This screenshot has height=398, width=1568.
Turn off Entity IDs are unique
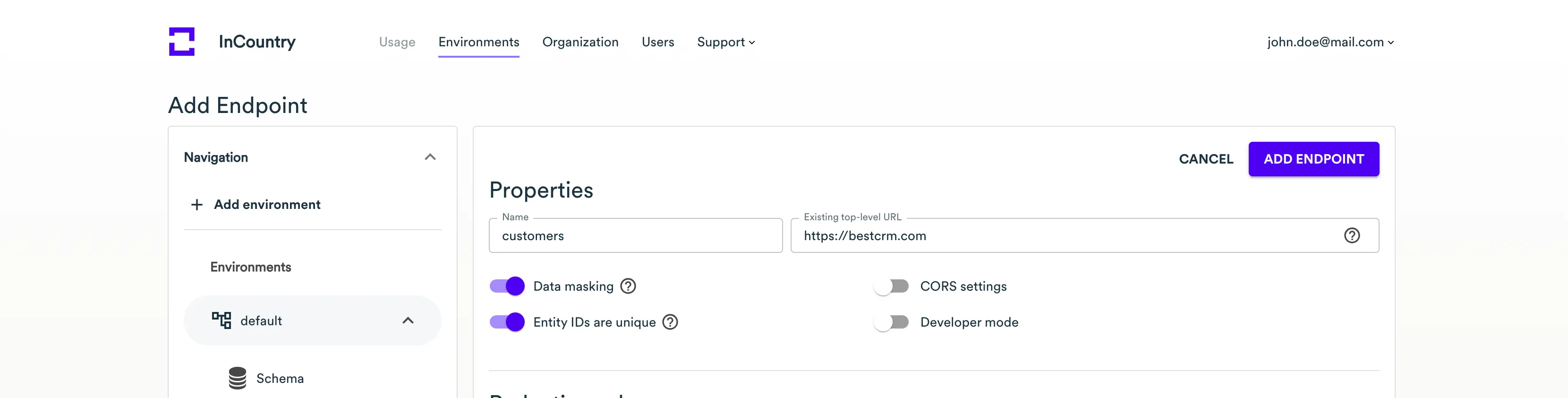pyautogui.click(x=507, y=322)
